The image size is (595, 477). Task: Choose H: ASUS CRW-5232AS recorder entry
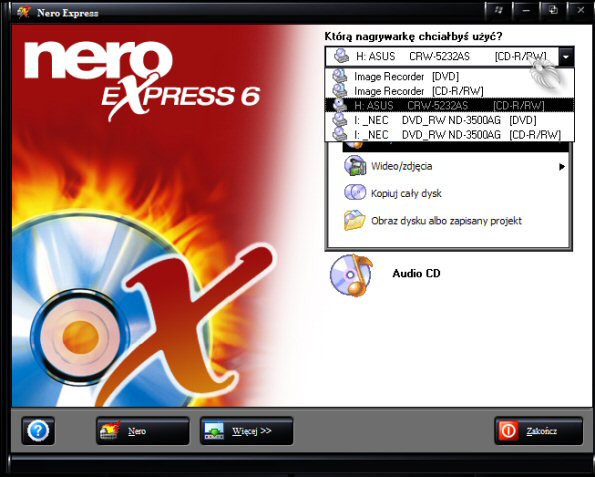[450, 105]
